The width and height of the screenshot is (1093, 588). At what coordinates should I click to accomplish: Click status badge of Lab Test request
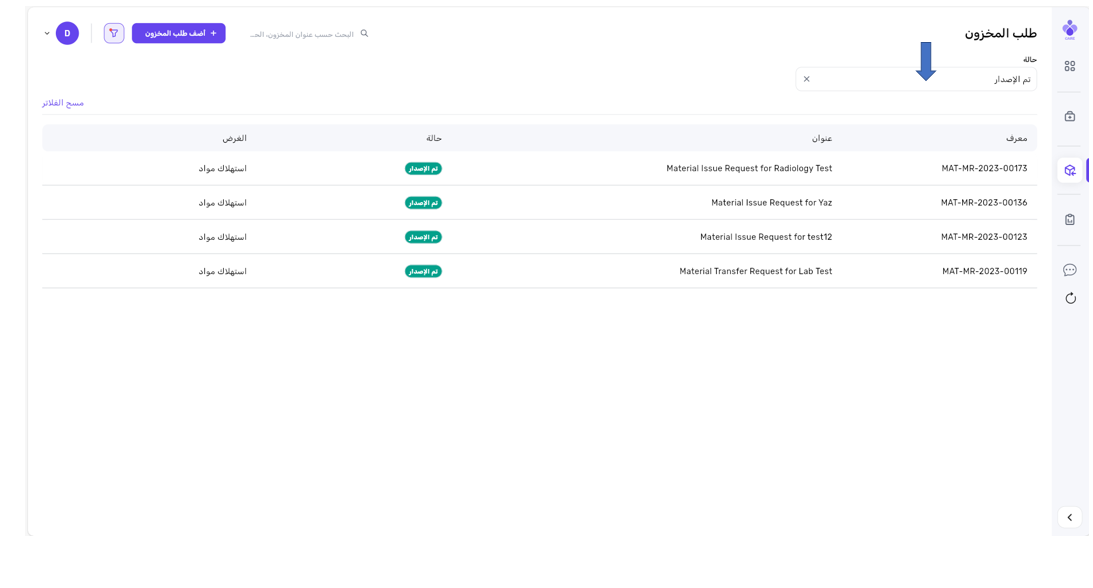click(x=423, y=271)
